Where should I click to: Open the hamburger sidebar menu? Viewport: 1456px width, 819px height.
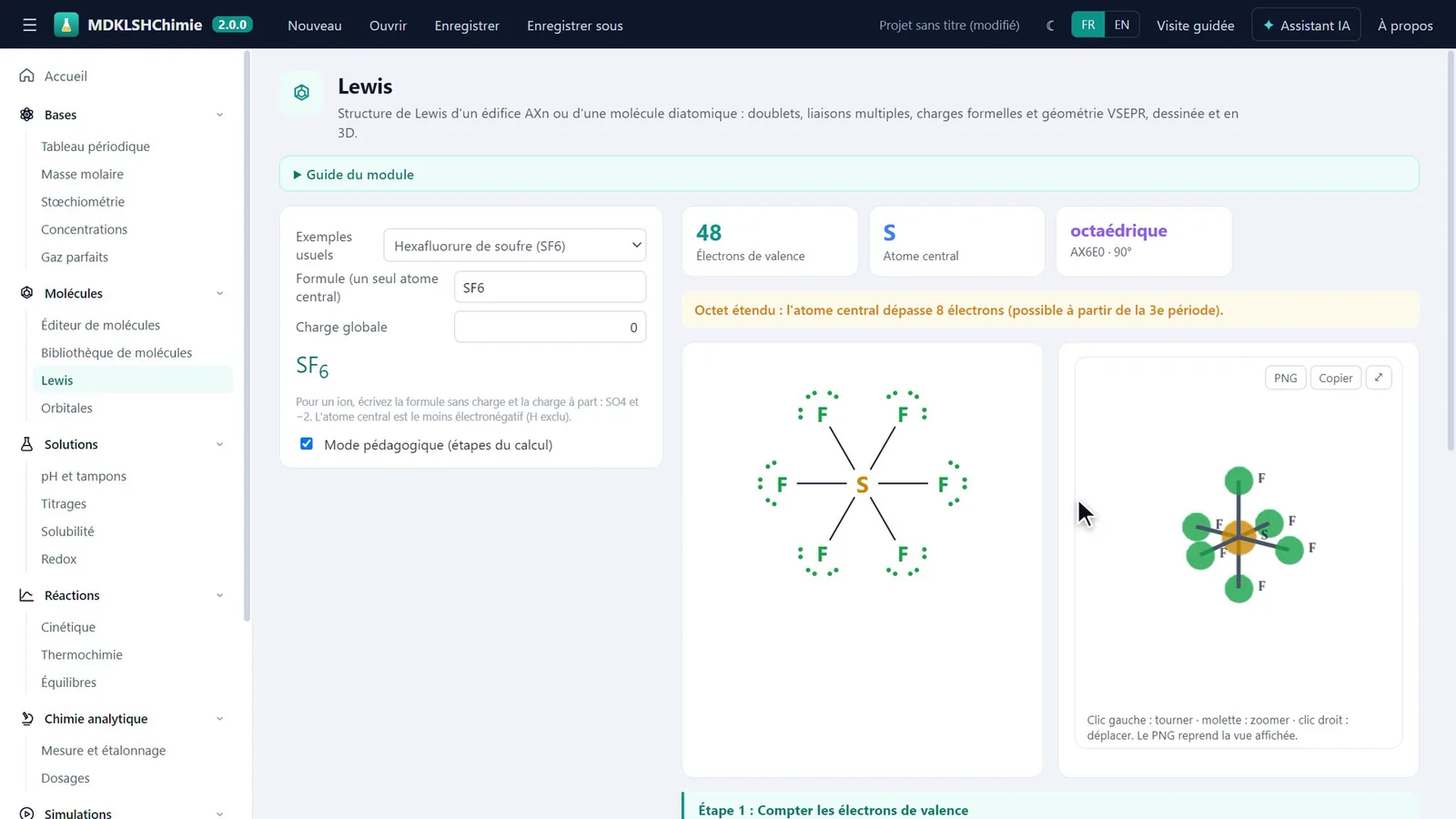tap(30, 25)
